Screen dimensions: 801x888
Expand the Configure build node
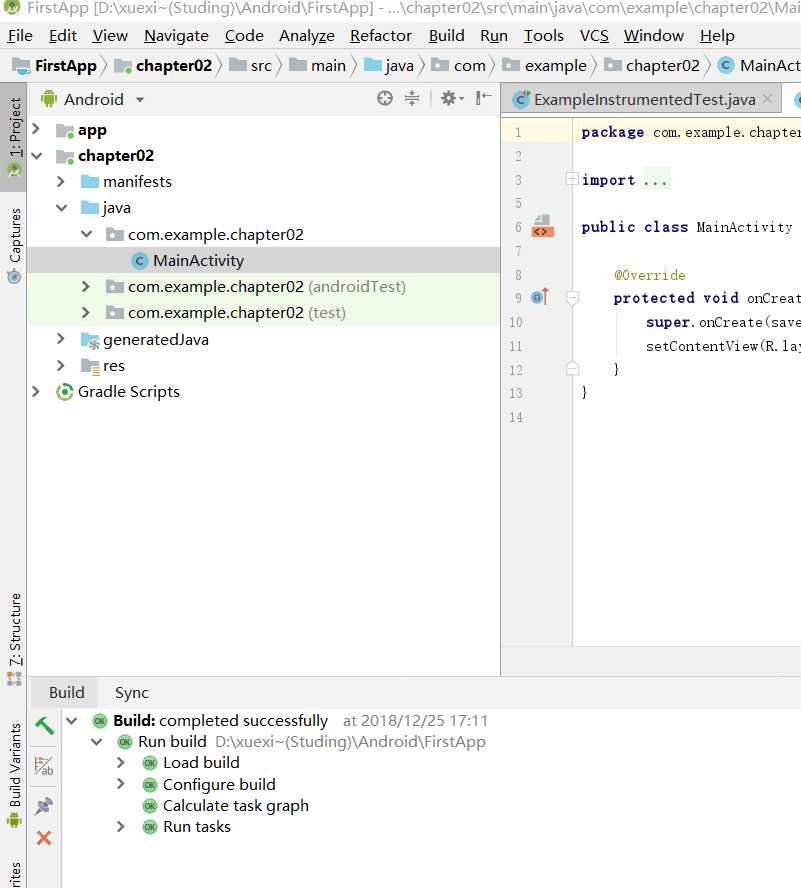click(x=121, y=784)
